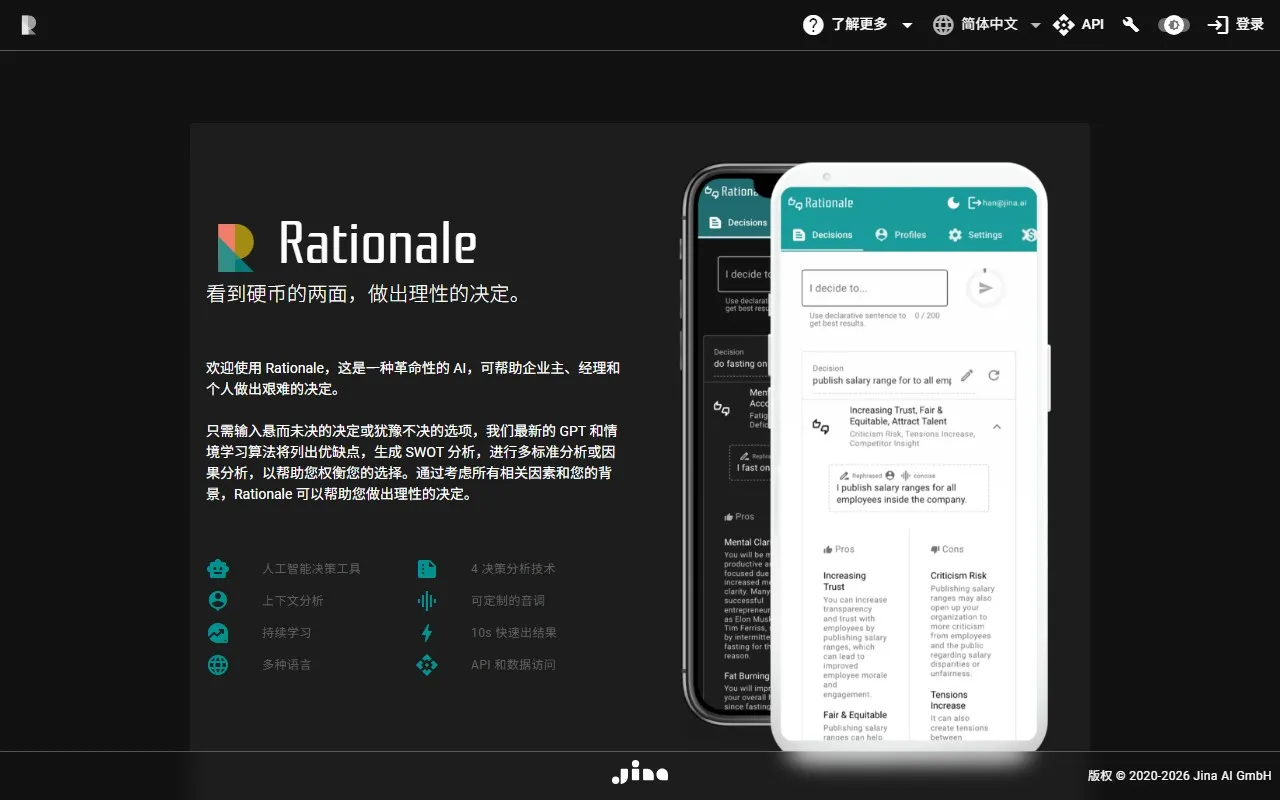The height and width of the screenshot is (800, 1280).
Task: Click the lightning bolt icon beside 10s 快速出结果
Action: (427, 633)
